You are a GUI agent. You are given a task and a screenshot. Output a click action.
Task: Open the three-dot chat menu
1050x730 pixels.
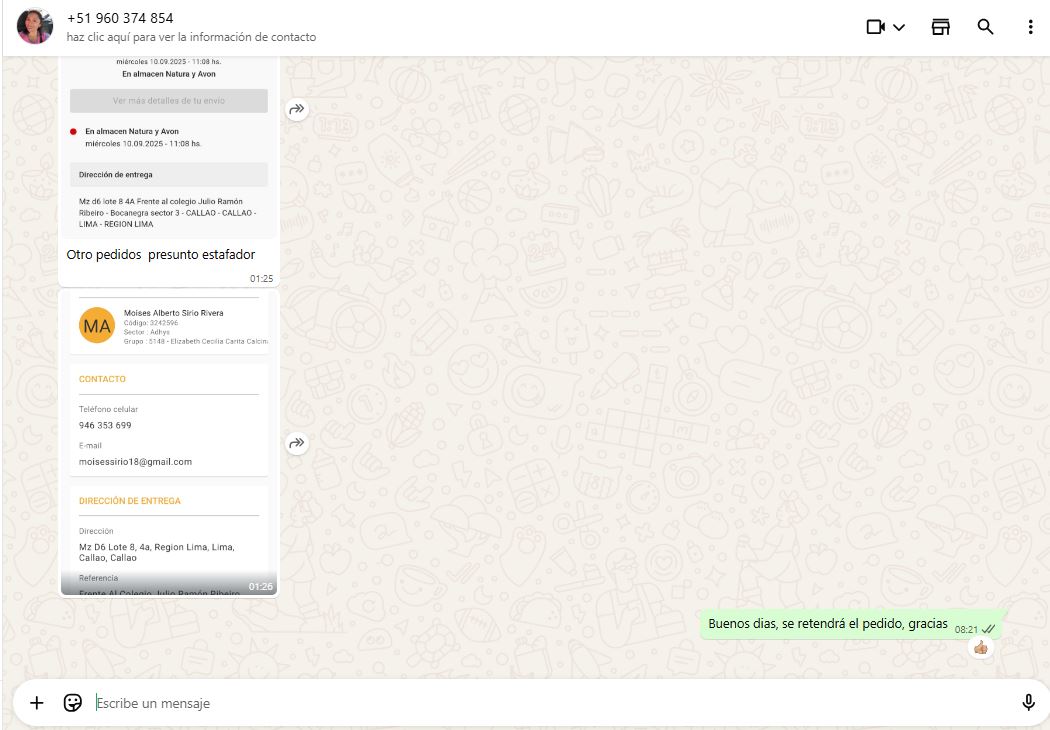[x=1030, y=27]
